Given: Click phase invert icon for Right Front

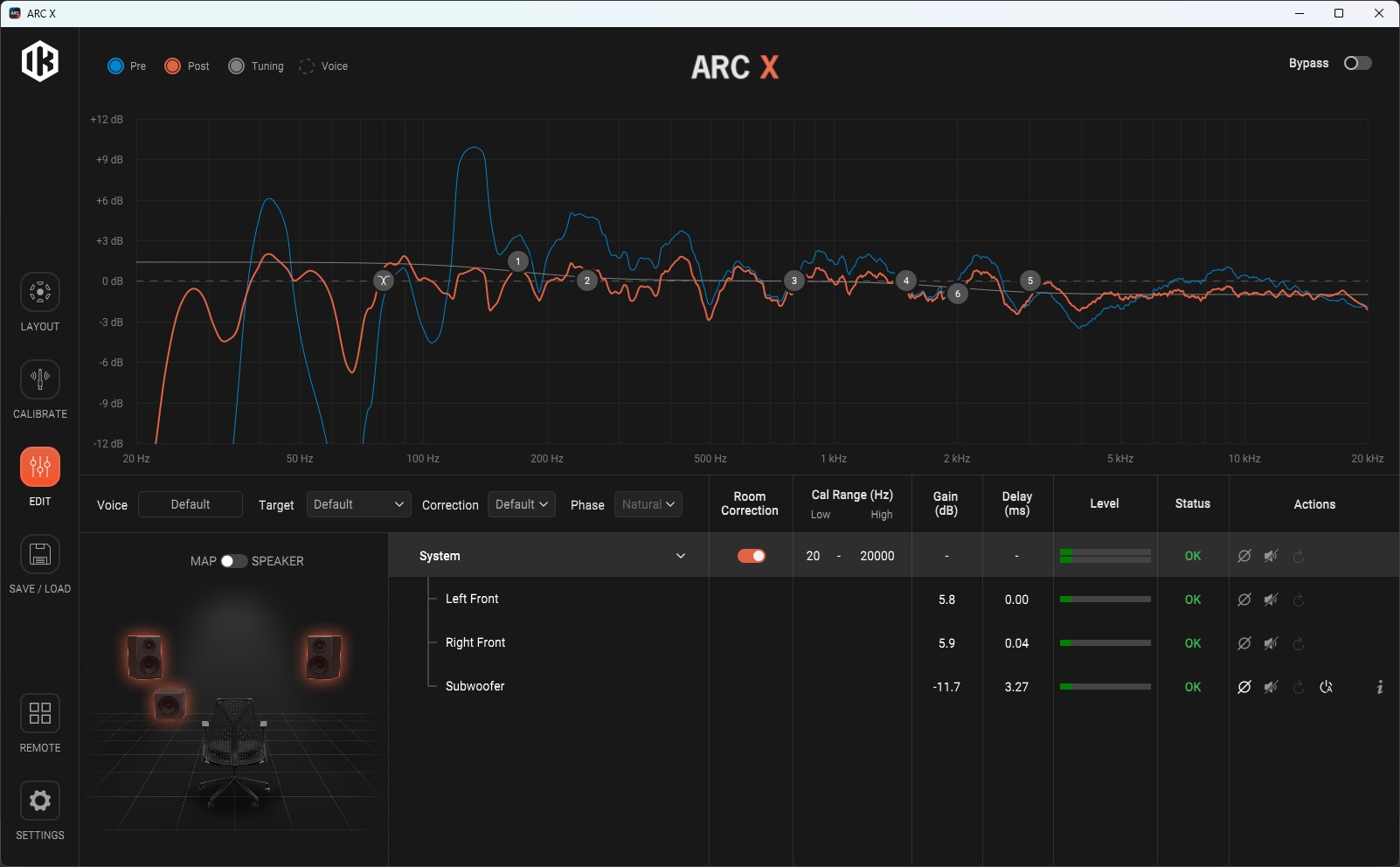Looking at the screenshot, I should pyautogui.click(x=1244, y=643).
